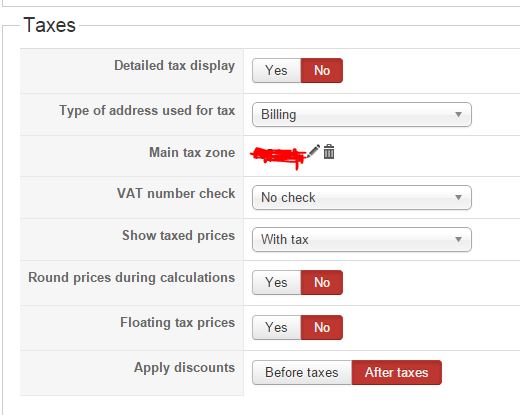Choose No for Floating tax prices
This screenshot has height=415, width=520.
tap(322, 328)
